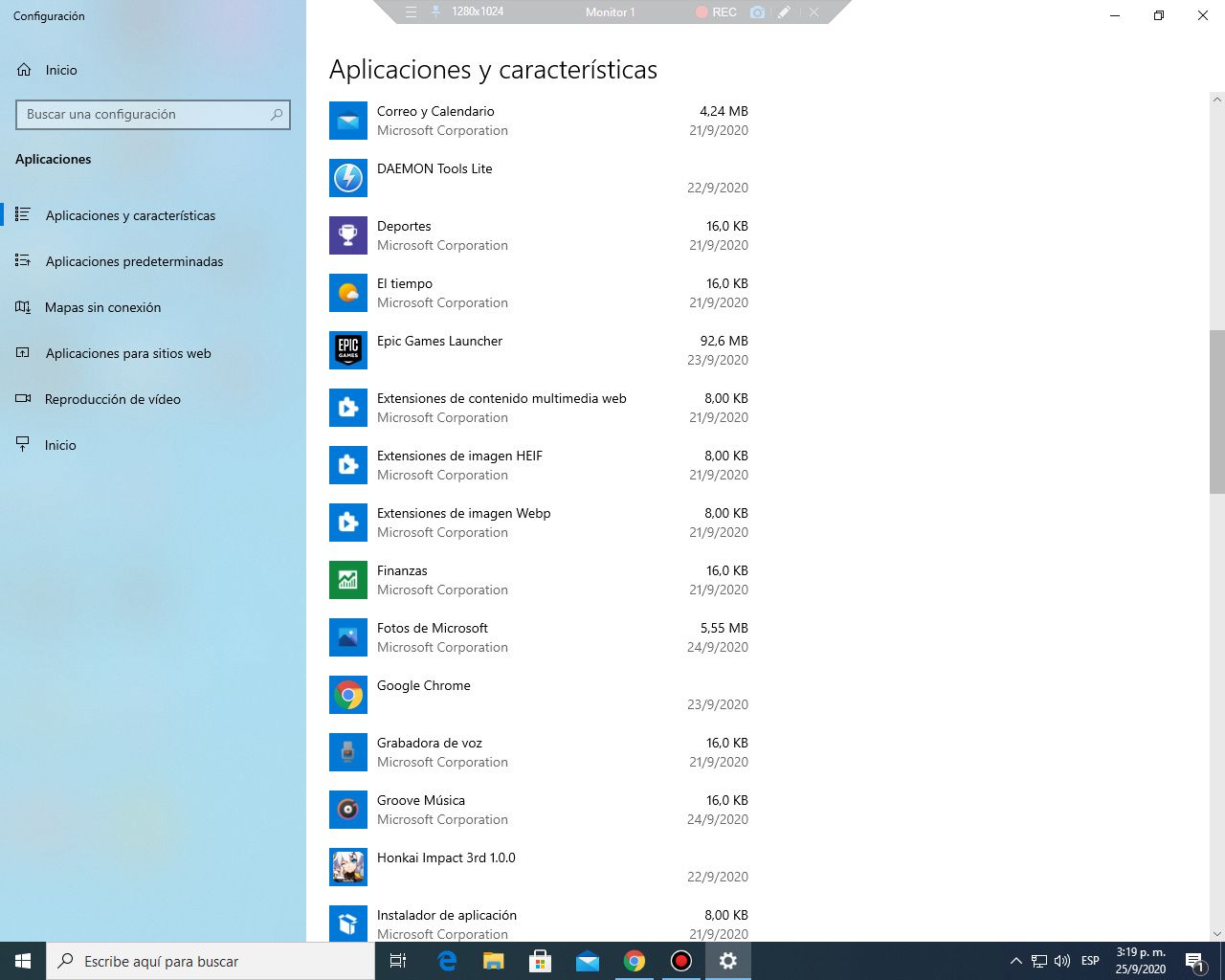Open the recorder toolbar menu icon
This screenshot has height=980, width=1225.
pyautogui.click(x=411, y=12)
